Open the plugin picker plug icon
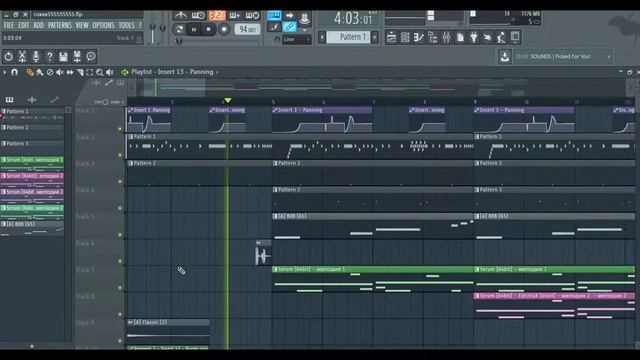The image size is (640, 360). click(x=473, y=38)
